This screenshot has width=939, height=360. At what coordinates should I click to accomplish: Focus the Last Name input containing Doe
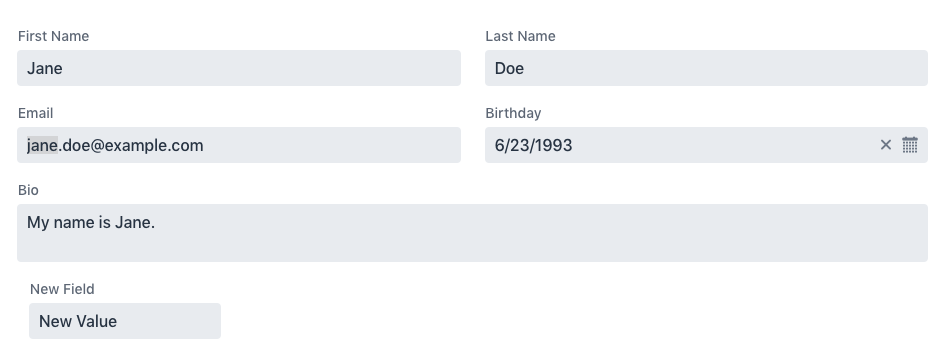click(x=706, y=68)
